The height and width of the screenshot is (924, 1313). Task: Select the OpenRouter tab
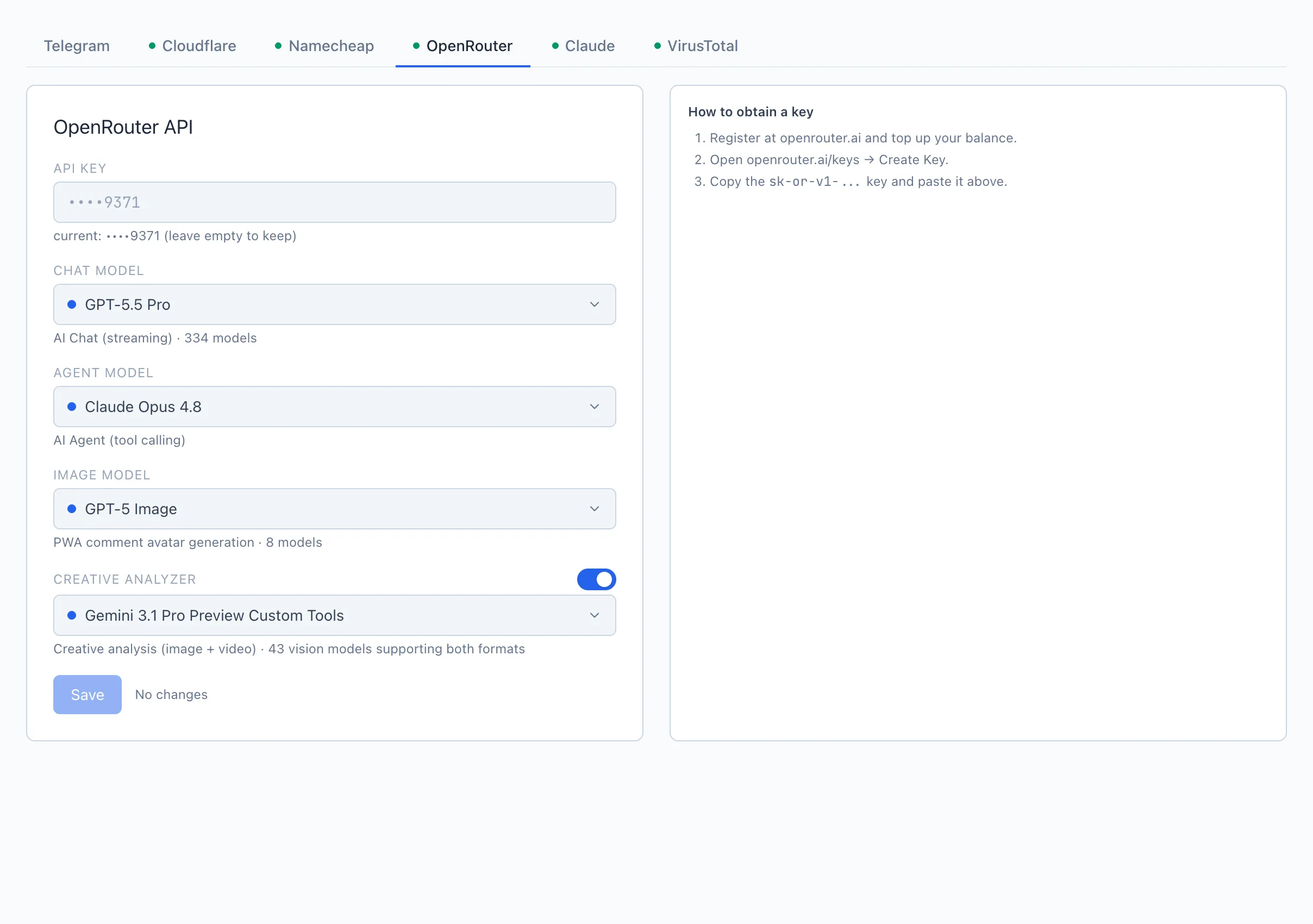click(x=462, y=46)
